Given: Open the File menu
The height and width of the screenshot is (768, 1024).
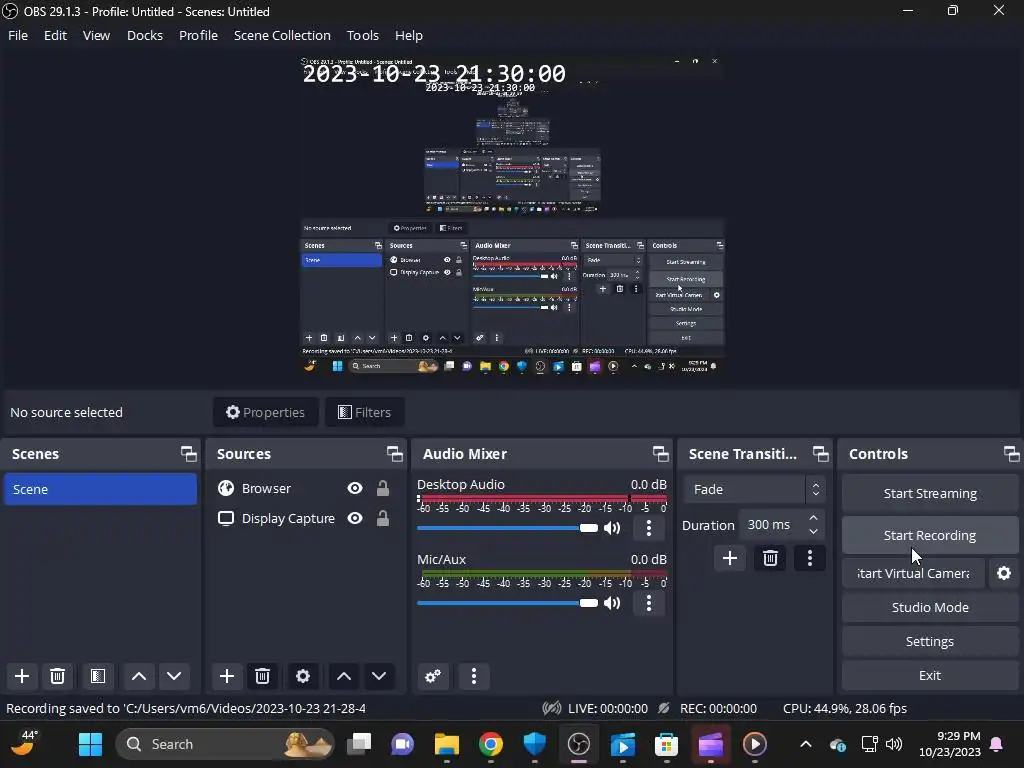Looking at the screenshot, I should coord(18,35).
